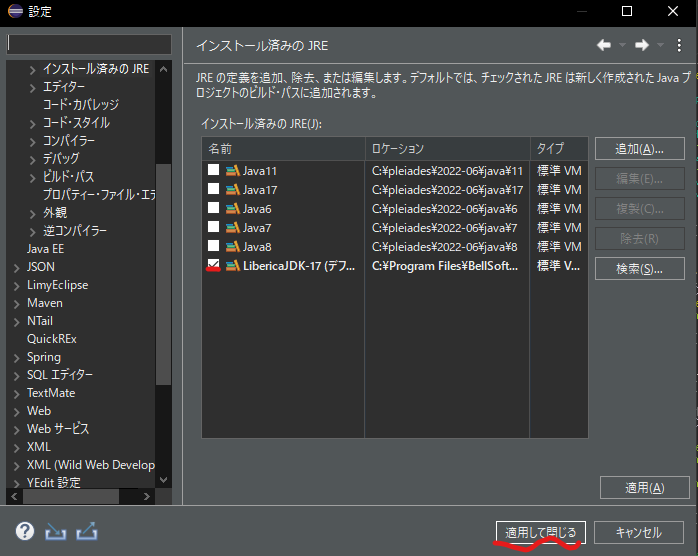
Task: Expand the Maven tree node
Action: click(17, 304)
